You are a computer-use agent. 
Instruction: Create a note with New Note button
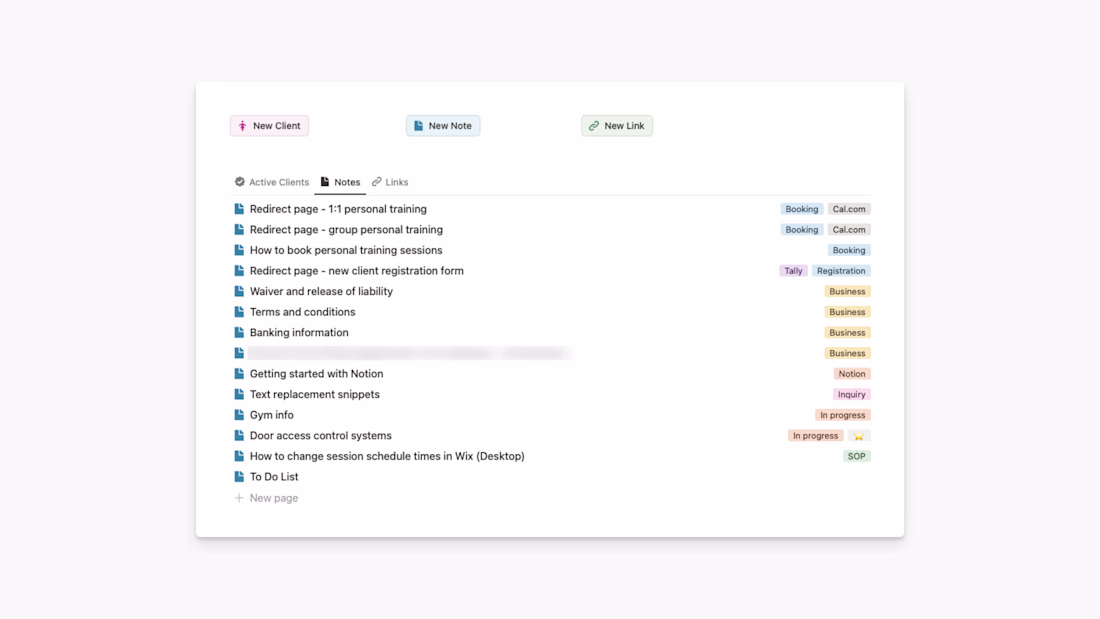click(443, 126)
